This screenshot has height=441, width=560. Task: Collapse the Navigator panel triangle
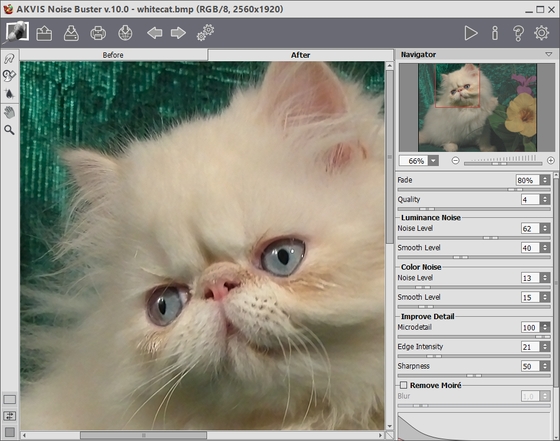(x=549, y=55)
